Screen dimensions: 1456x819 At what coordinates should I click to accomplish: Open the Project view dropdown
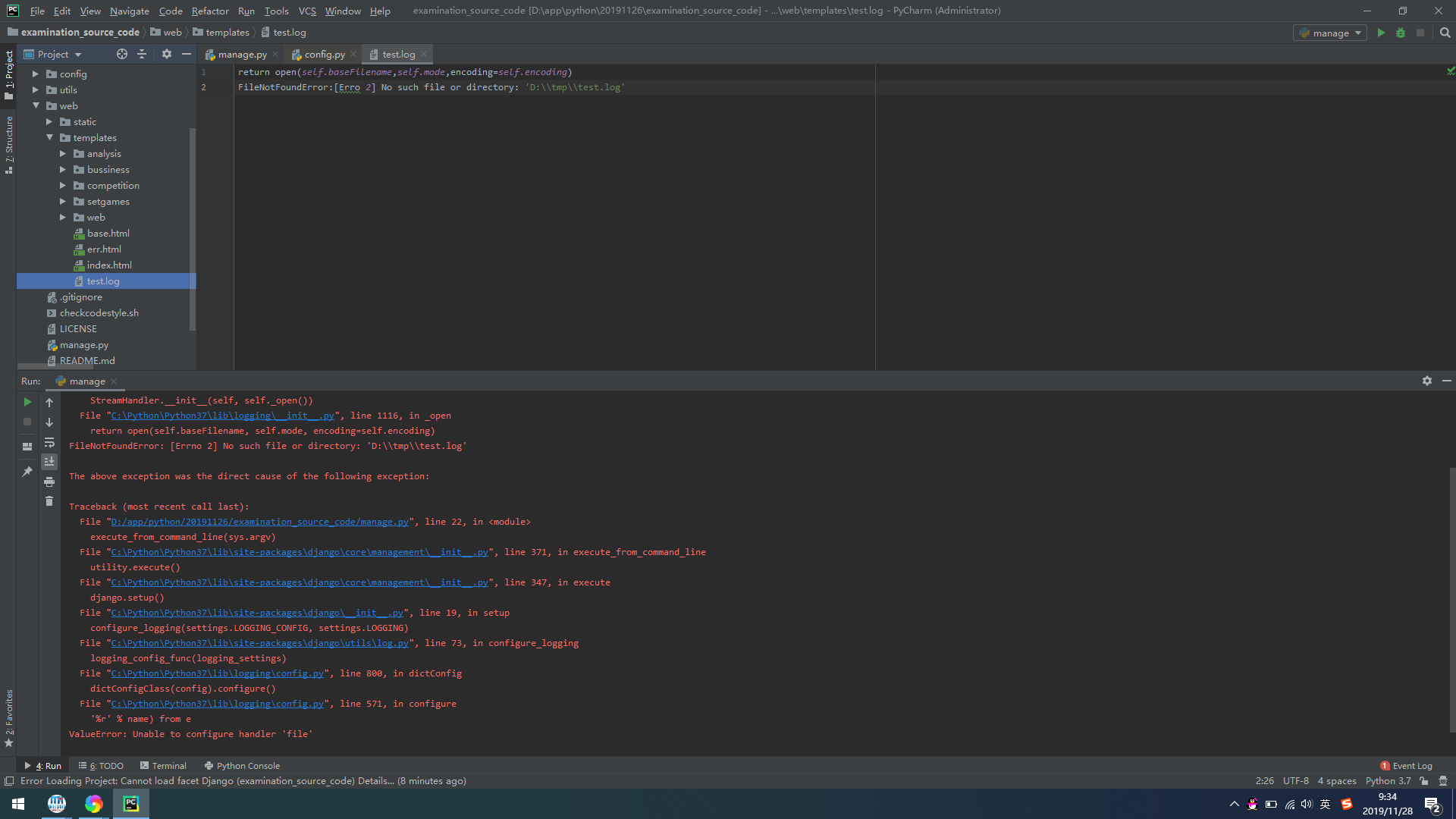click(x=52, y=54)
